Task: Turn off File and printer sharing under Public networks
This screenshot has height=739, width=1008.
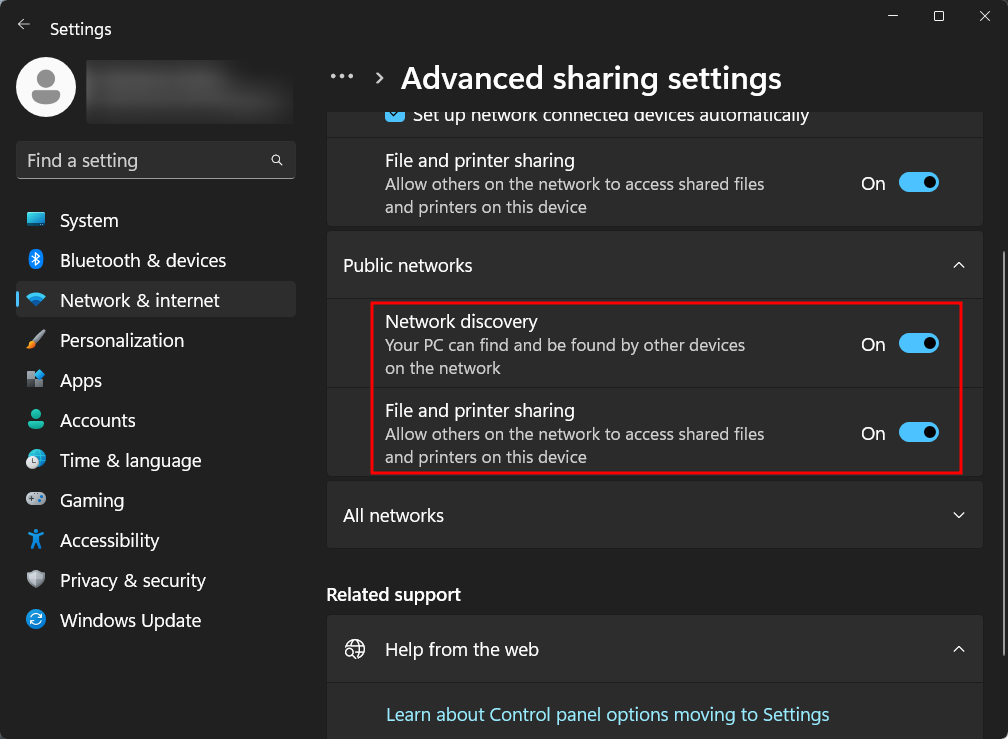Action: click(919, 432)
